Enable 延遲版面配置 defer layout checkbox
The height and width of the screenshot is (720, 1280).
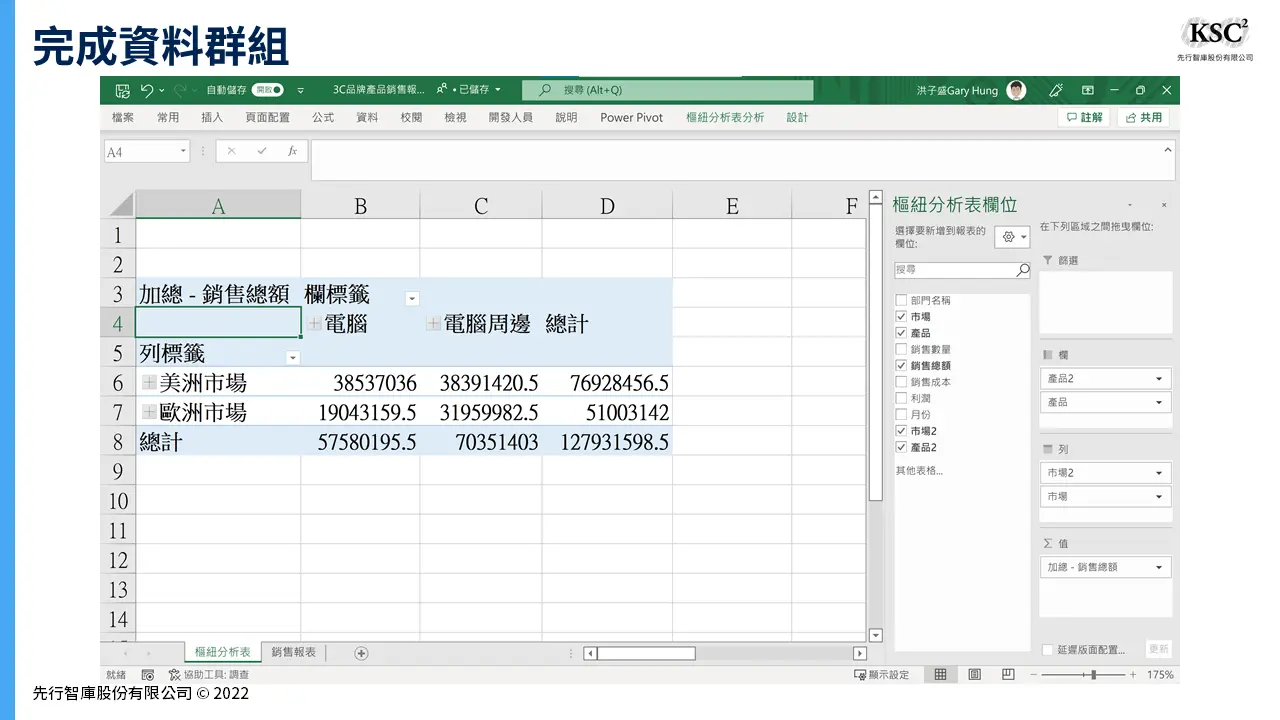[x=1047, y=650]
